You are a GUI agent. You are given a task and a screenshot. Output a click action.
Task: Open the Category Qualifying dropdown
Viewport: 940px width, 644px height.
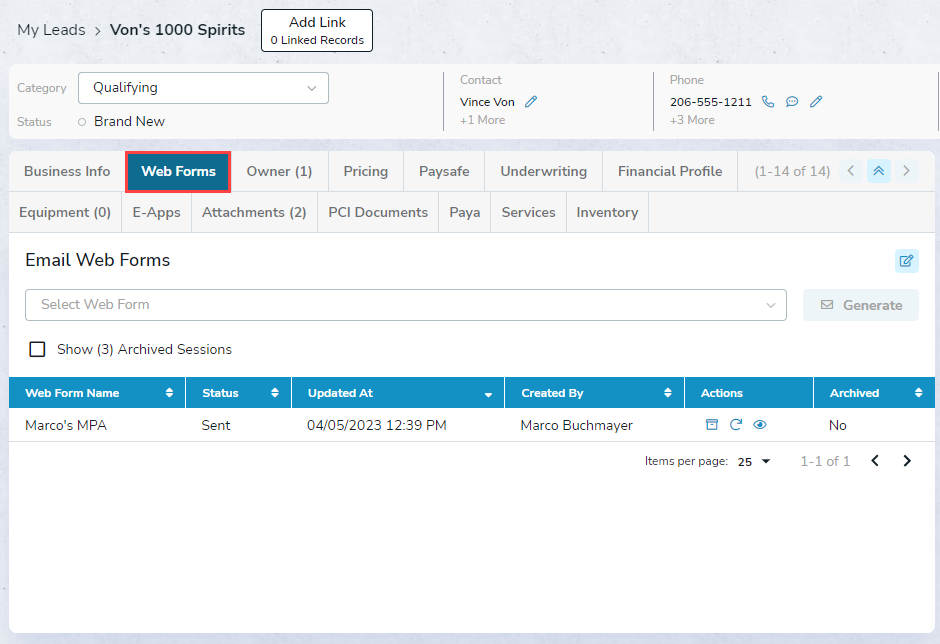coord(203,88)
